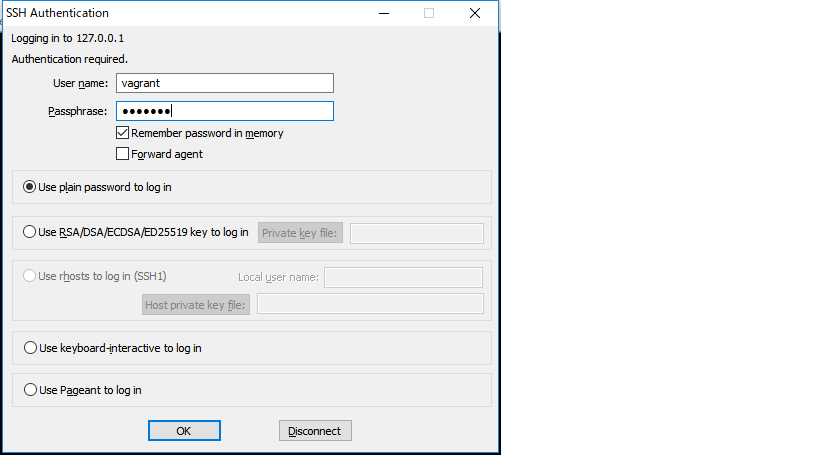Click the host private key path field
This screenshot has width=819, height=460.
pyautogui.click(x=370, y=304)
